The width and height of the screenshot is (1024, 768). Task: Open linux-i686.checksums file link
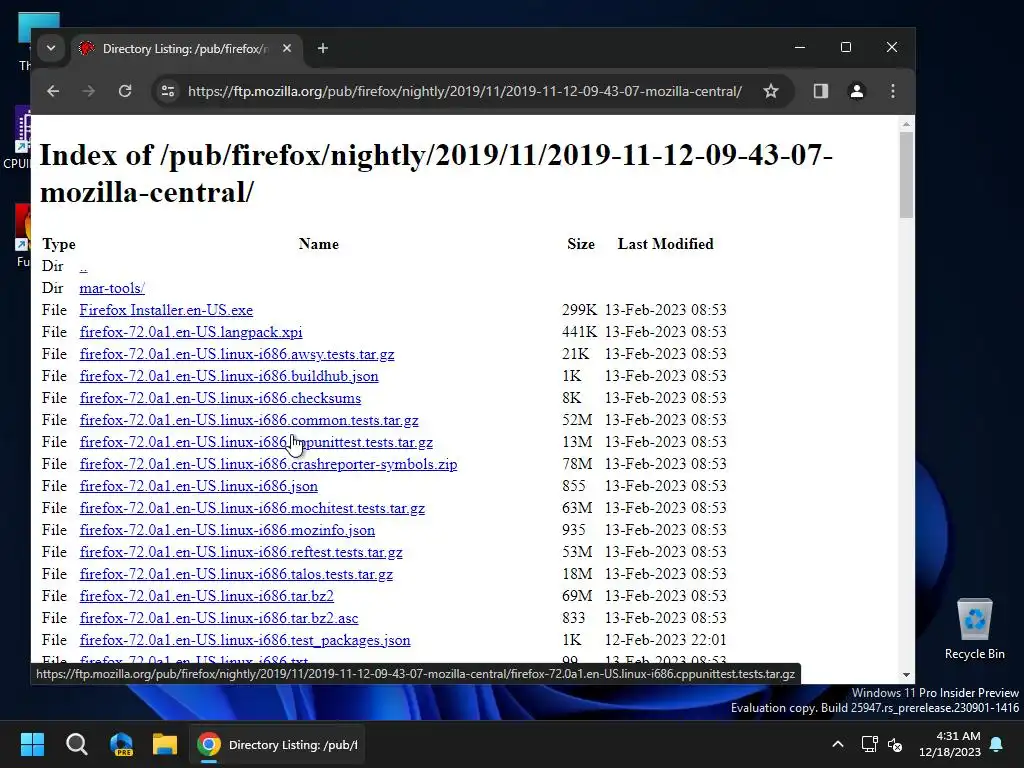[x=220, y=398]
